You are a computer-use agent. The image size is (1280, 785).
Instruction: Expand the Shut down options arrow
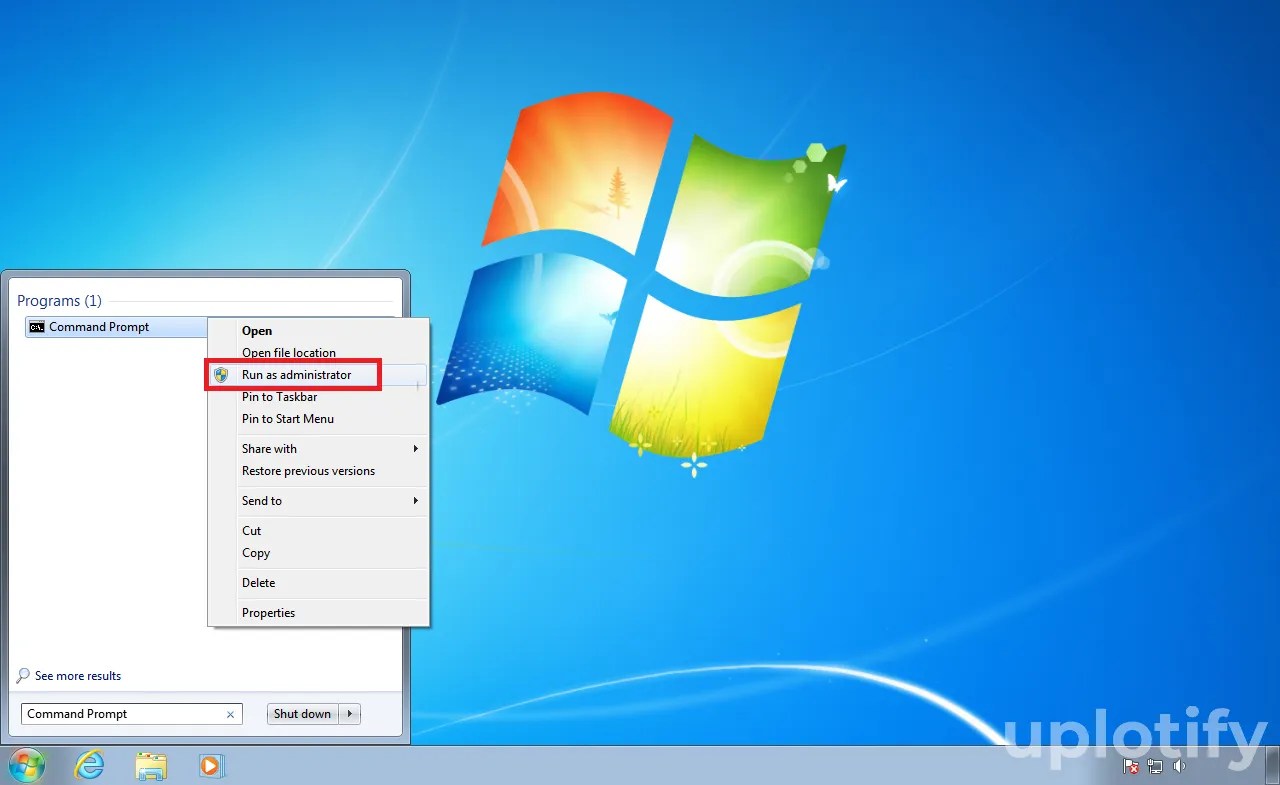click(x=350, y=713)
